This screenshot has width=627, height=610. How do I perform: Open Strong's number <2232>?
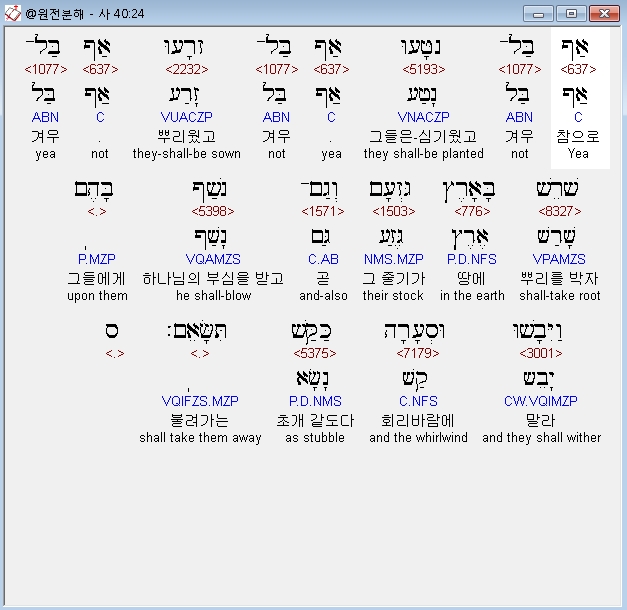[187, 69]
